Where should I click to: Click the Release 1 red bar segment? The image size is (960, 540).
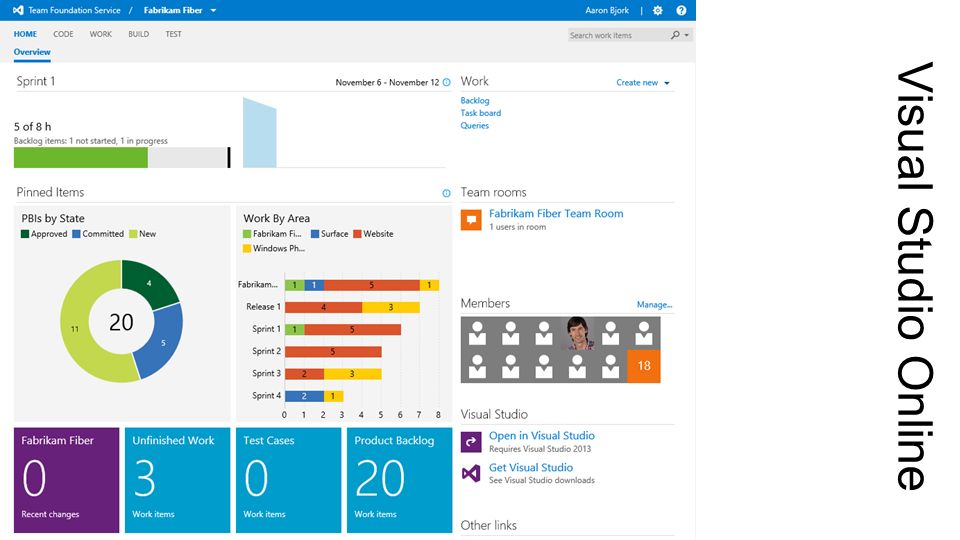tap(323, 307)
